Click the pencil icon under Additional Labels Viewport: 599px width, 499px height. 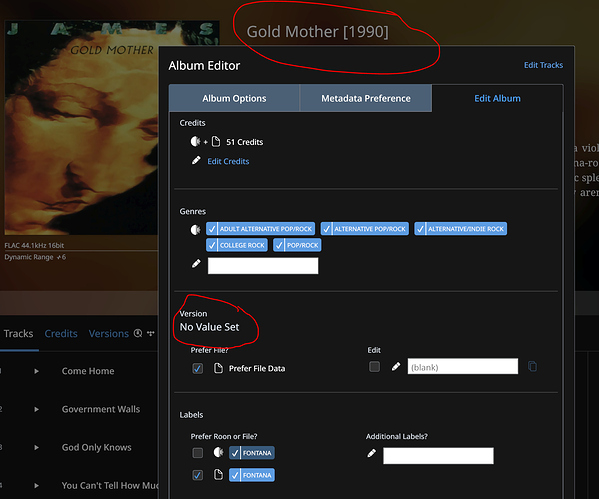coord(371,454)
